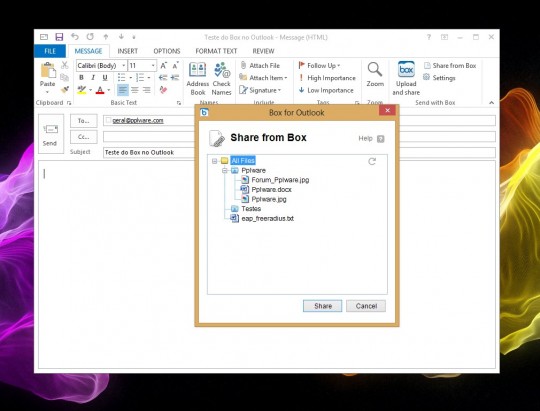Shrink font size with smaller A
Viewport: 540px width, 411px height.
point(175,65)
